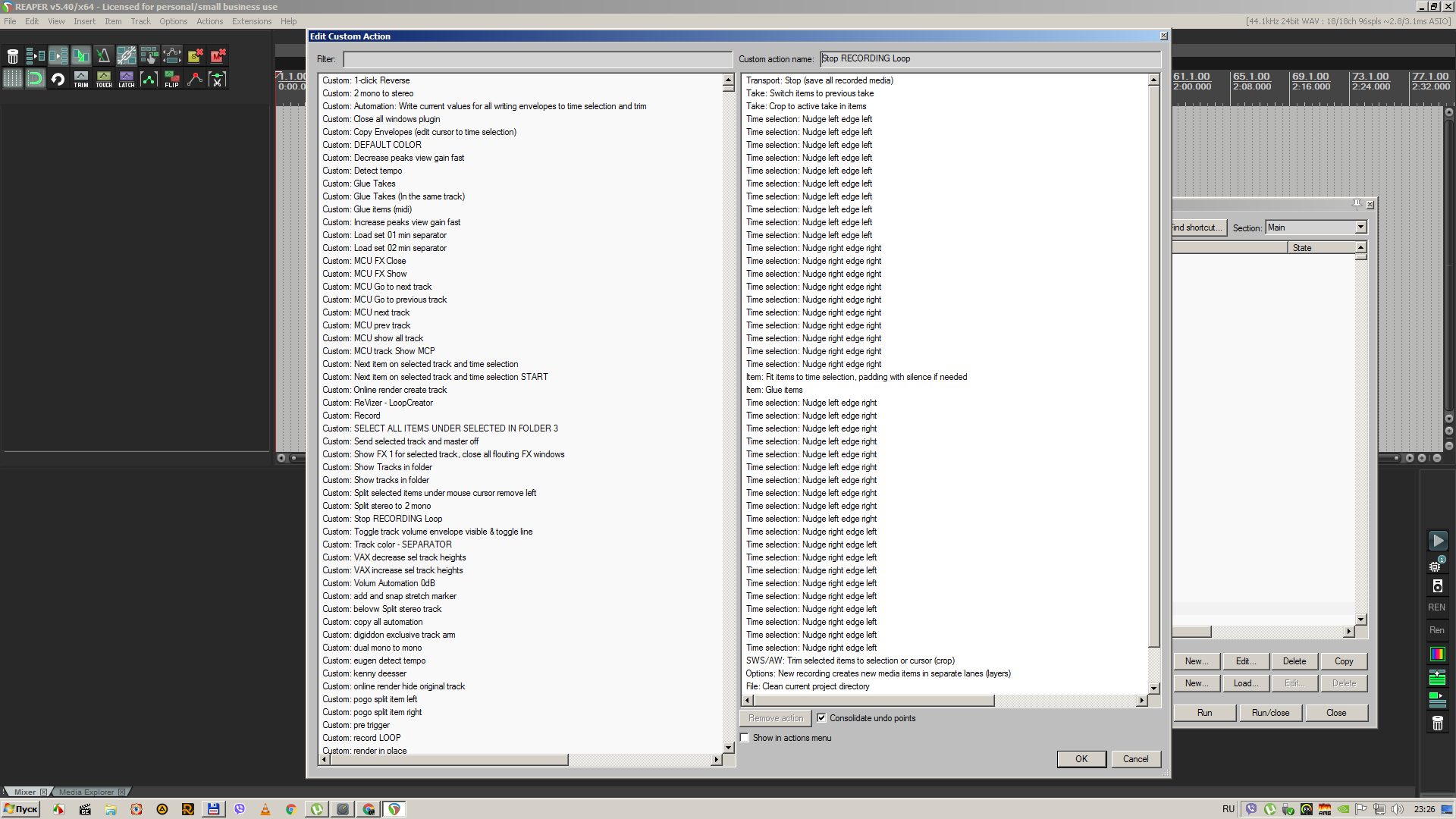Click the unmute all tracks icon
The image size is (1456, 819).
pos(218,56)
